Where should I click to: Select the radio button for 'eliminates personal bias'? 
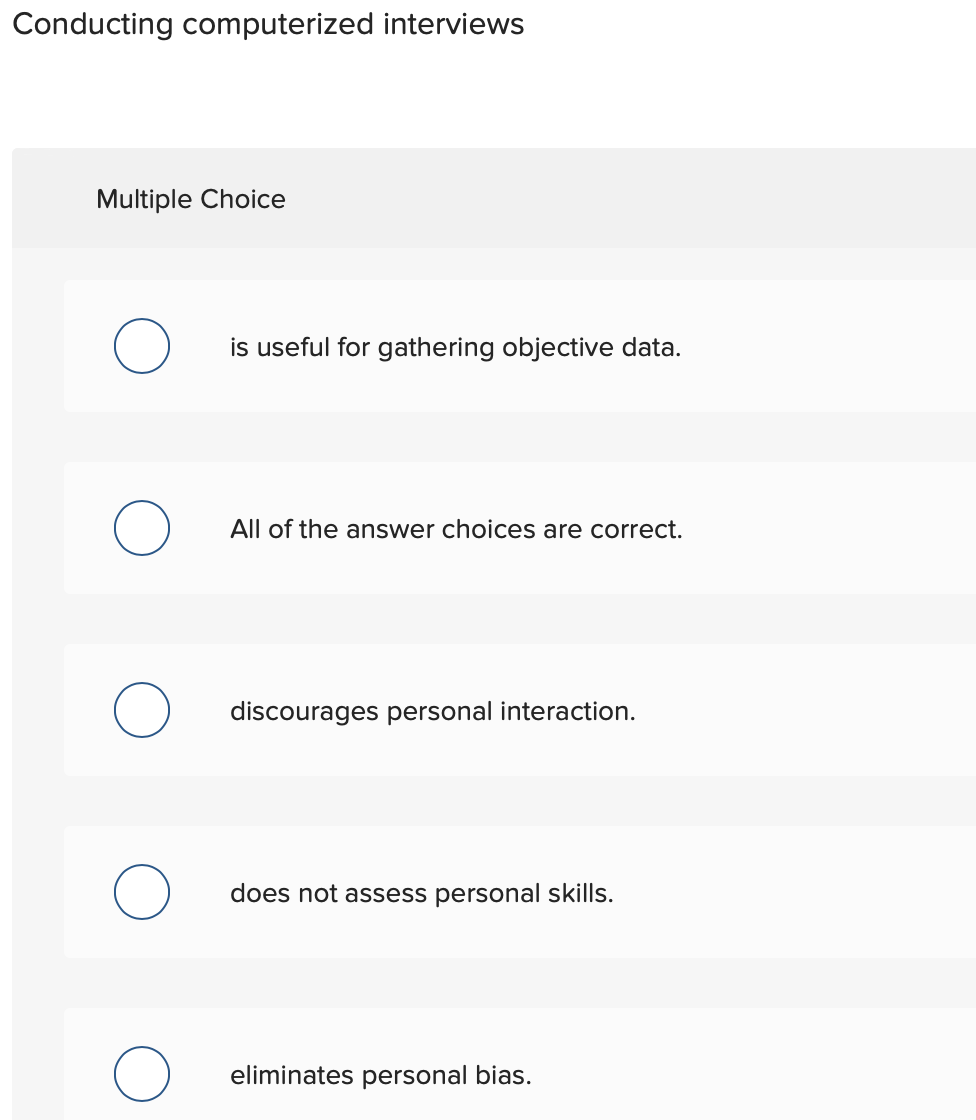click(x=141, y=1074)
